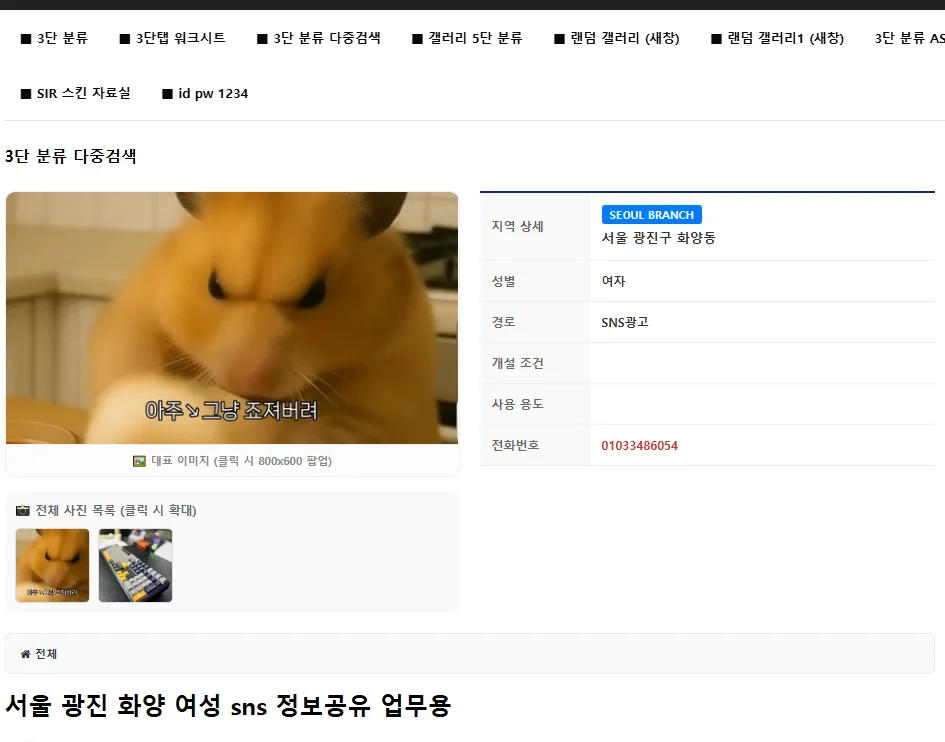Click the 경로 row label

tap(504, 322)
